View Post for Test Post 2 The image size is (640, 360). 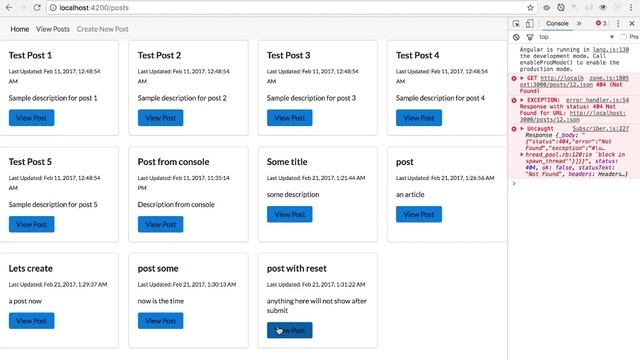tap(160, 118)
